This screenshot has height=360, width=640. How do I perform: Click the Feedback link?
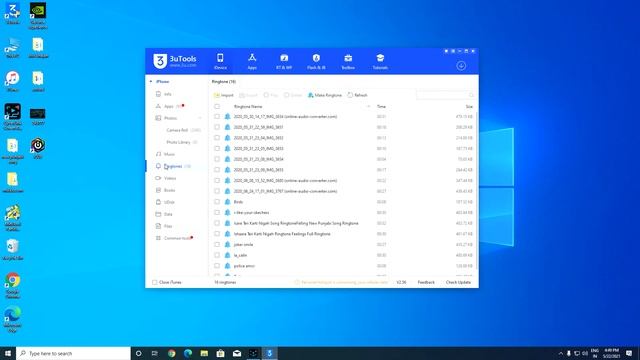(x=426, y=282)
